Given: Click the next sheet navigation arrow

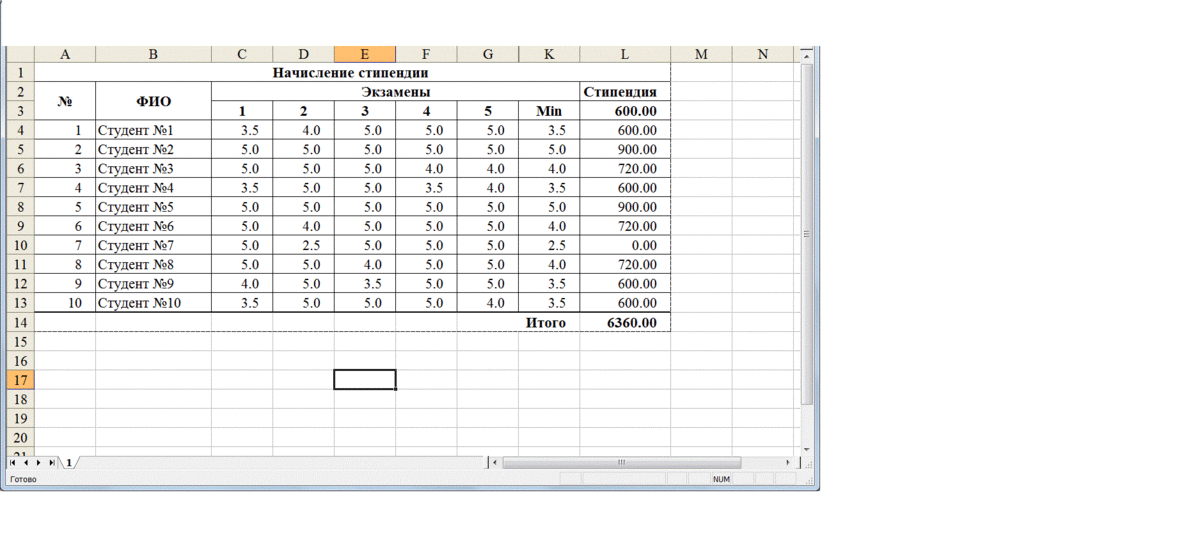Looking at the screenshot, I should 39,463.
